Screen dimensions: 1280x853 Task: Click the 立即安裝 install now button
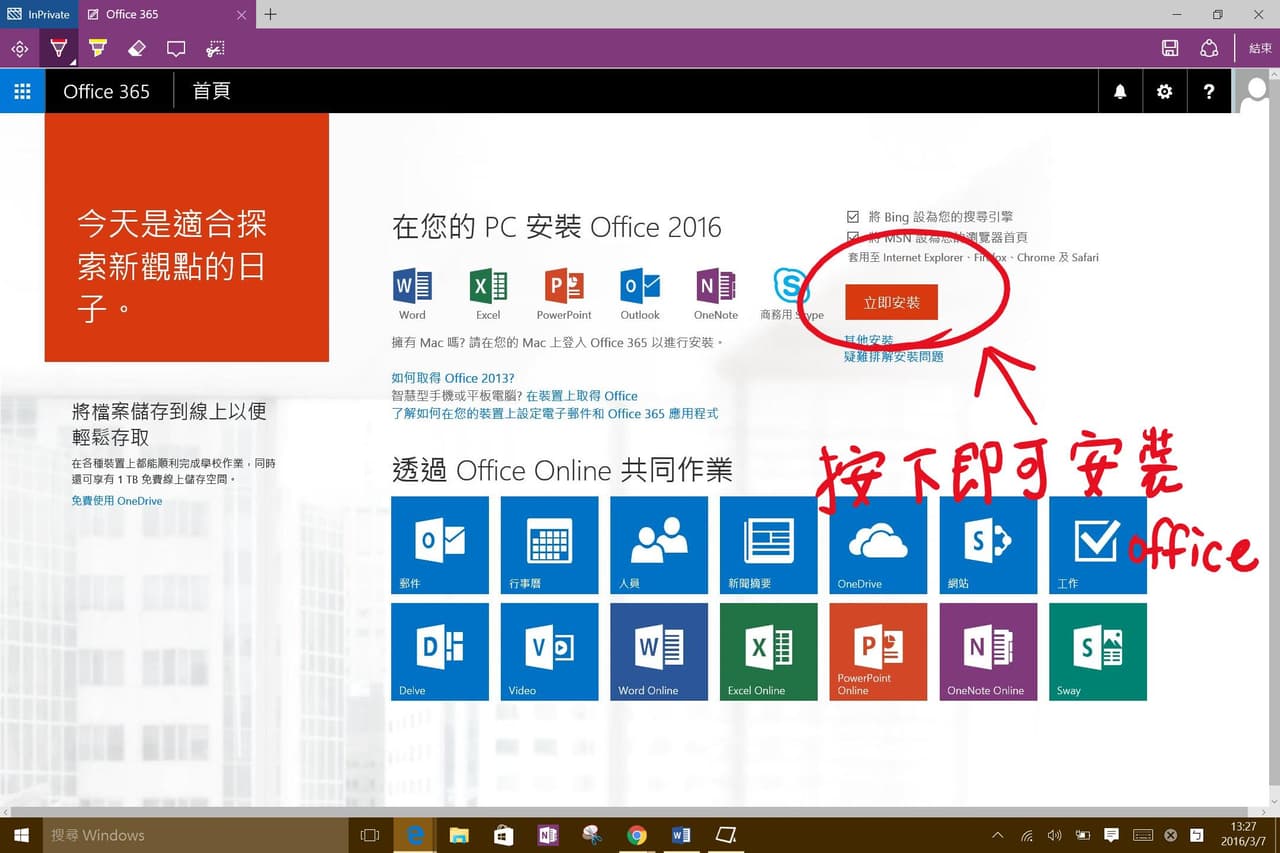(x=891, y=302)
